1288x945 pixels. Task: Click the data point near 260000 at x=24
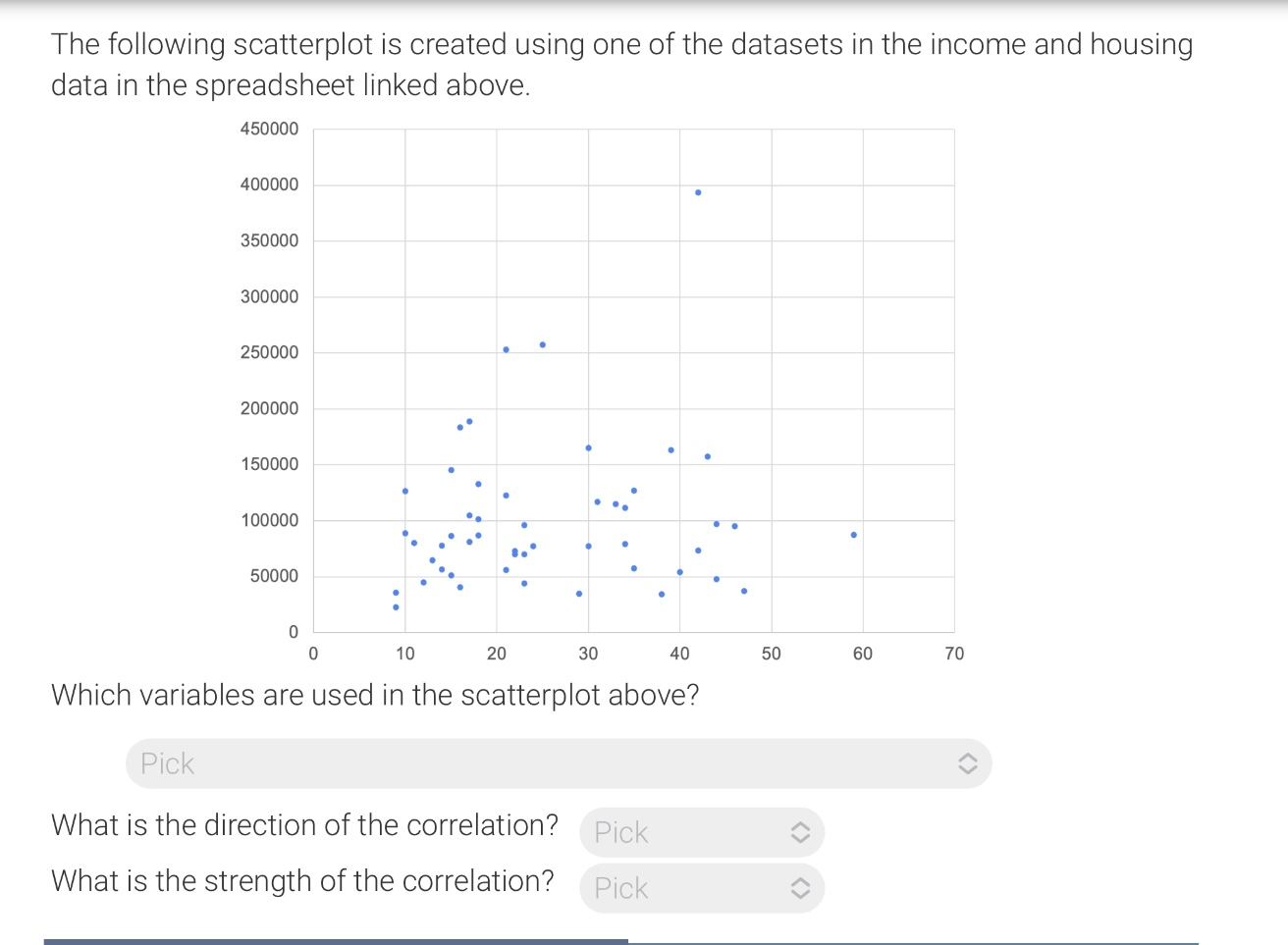click(541, 343)
